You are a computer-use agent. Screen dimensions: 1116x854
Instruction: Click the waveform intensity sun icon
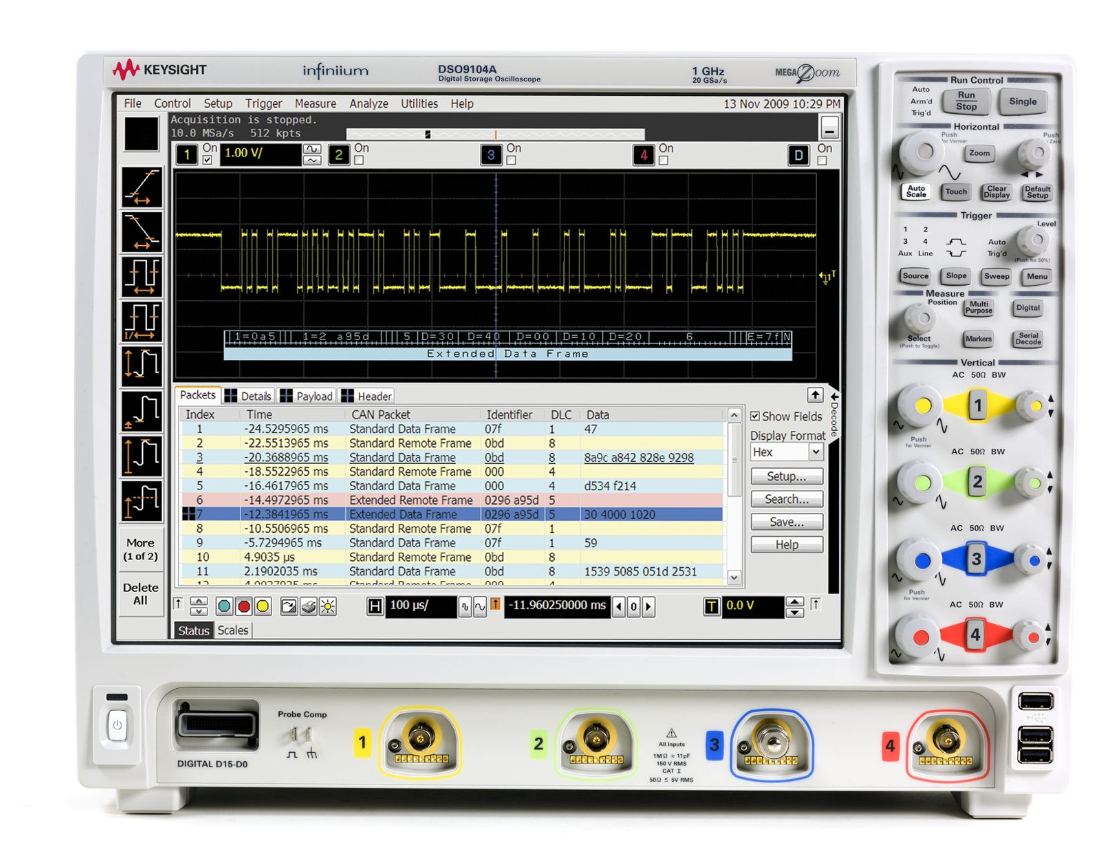327,606
